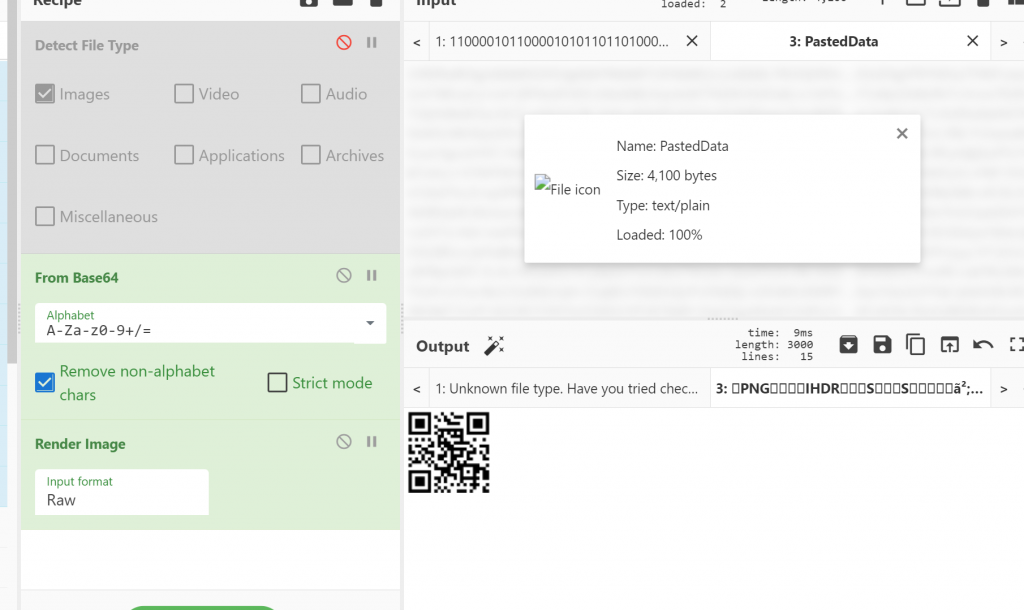Click the output 'time: 9ms' stat
1024x610 pixels.
[x=780, y=333]
